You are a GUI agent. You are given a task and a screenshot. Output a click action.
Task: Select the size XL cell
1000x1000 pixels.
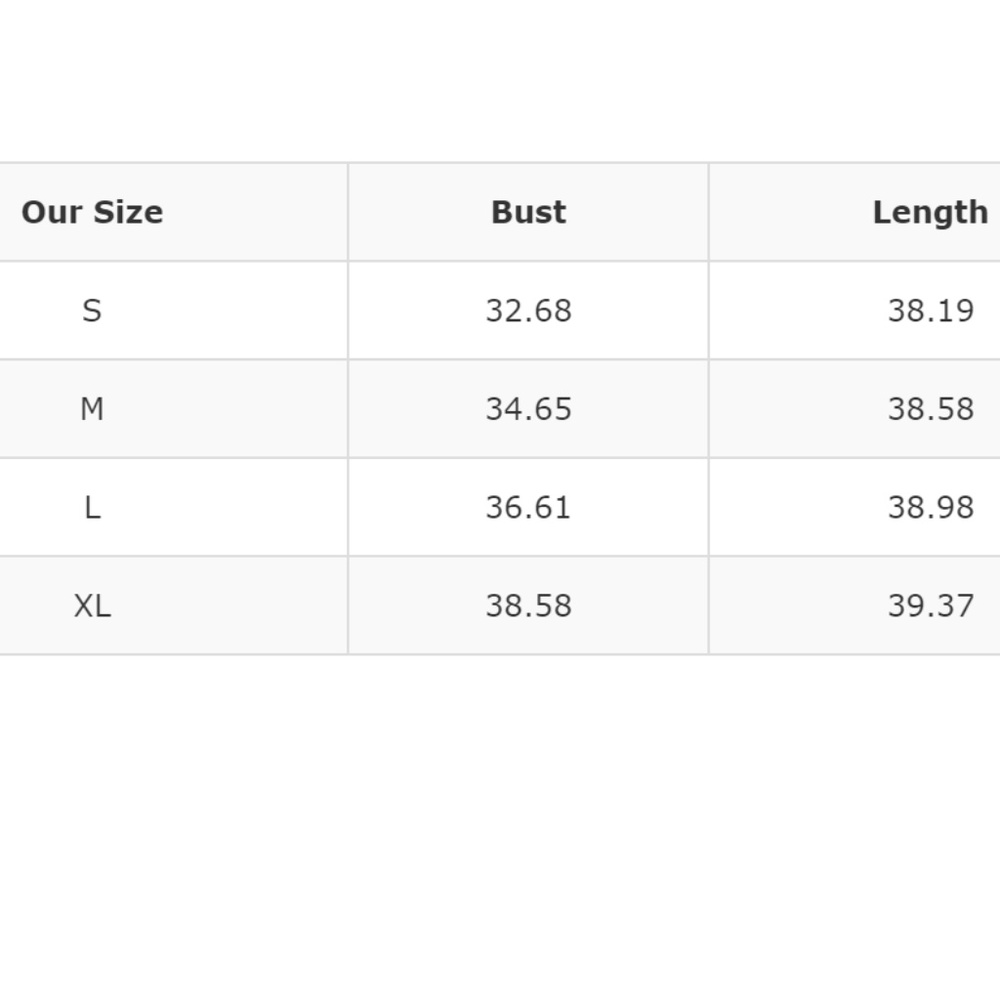point(92,606)
